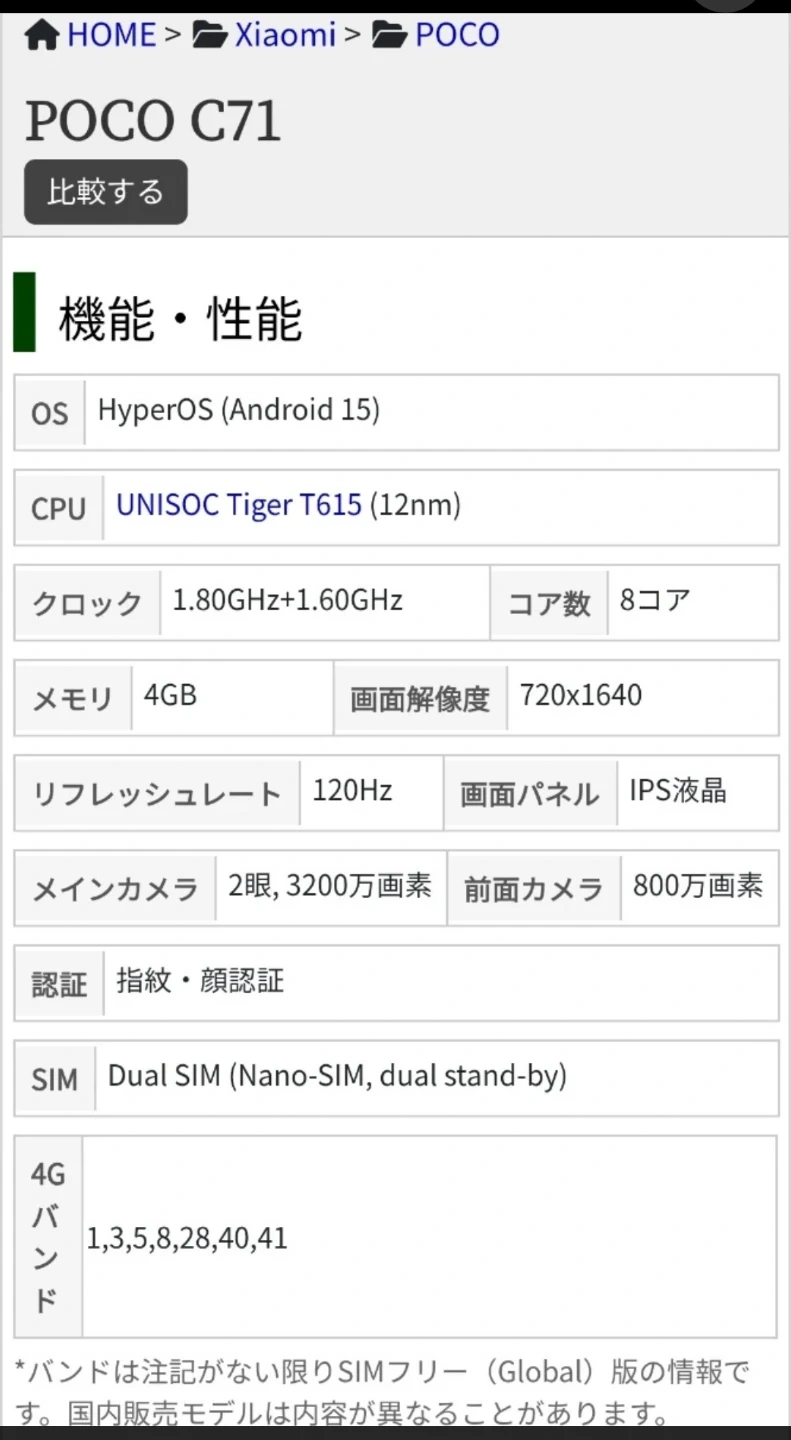Click the folder icon before POCO
Screen dimensions: 791x1440
pyautogui.click(x=389, y=36)
